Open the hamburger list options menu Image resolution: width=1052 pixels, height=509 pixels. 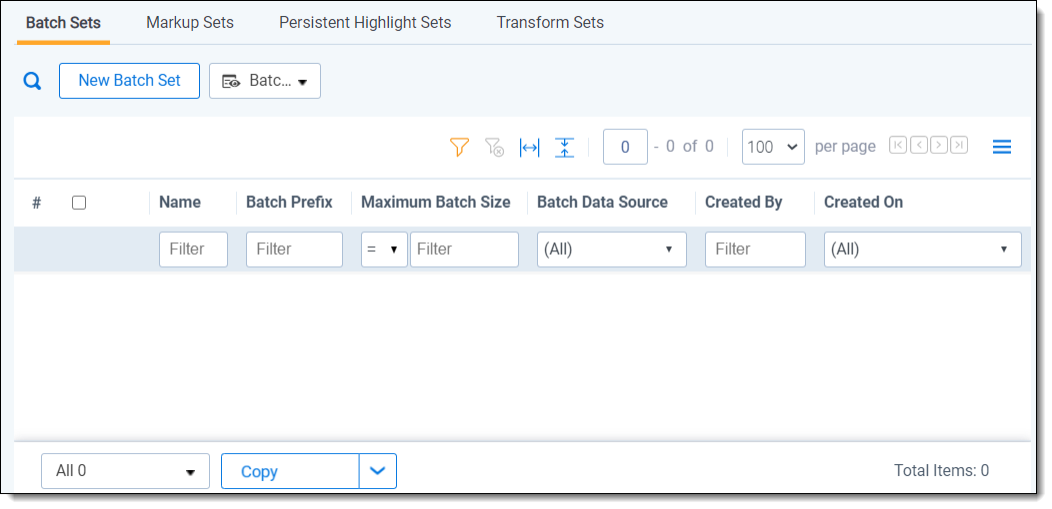[x=1001, y=147]
